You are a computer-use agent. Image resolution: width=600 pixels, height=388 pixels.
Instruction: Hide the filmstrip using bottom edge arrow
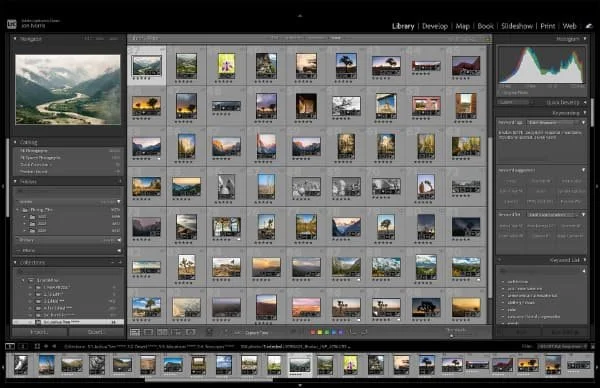pyautogui.click(x=300, y=385)
